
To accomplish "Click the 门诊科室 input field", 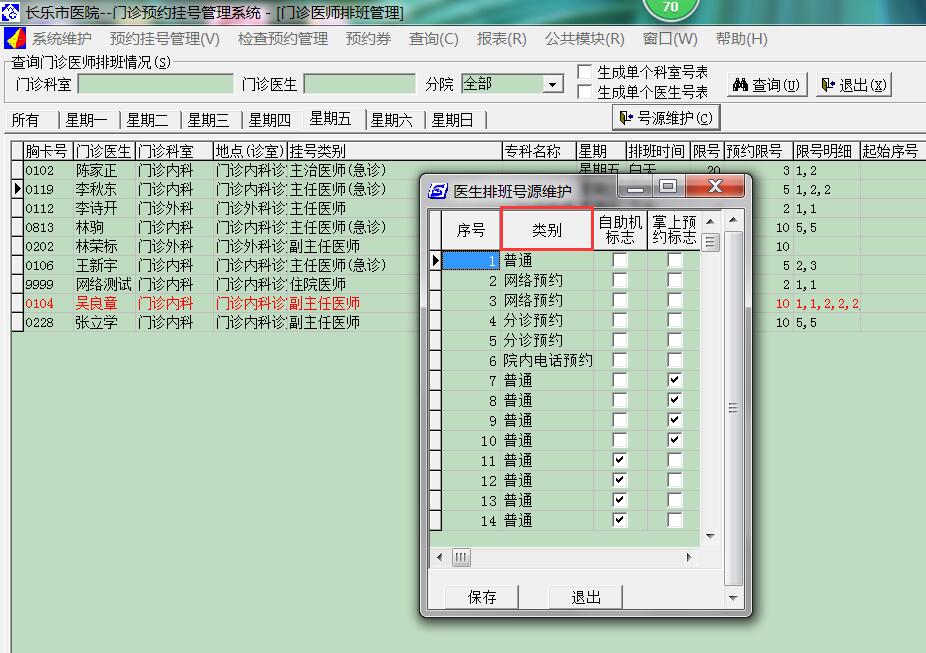I will click(x=156, y=84).
